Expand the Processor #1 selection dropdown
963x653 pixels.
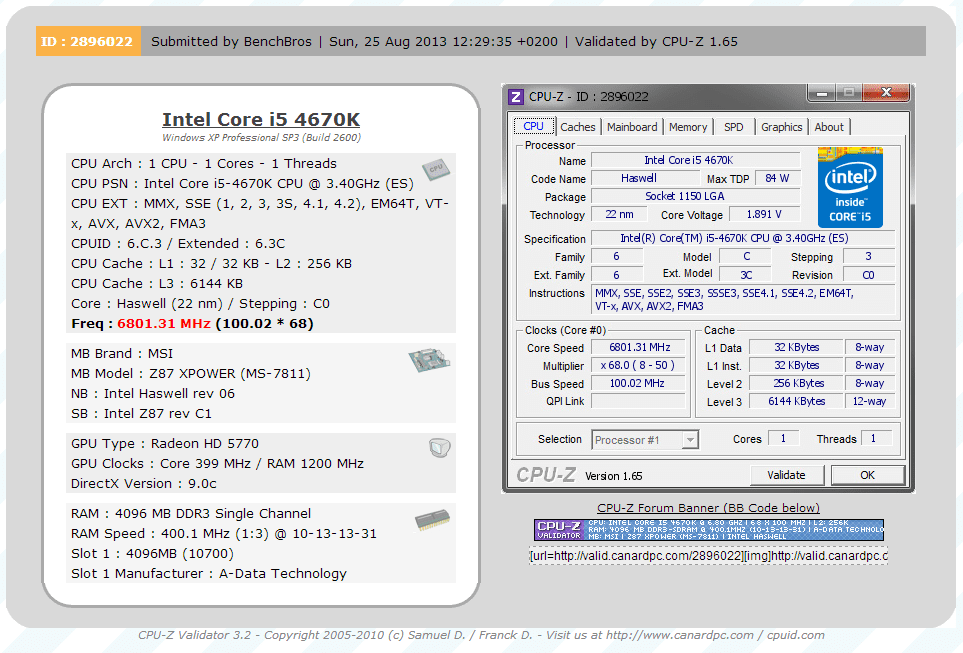[690, 440]
